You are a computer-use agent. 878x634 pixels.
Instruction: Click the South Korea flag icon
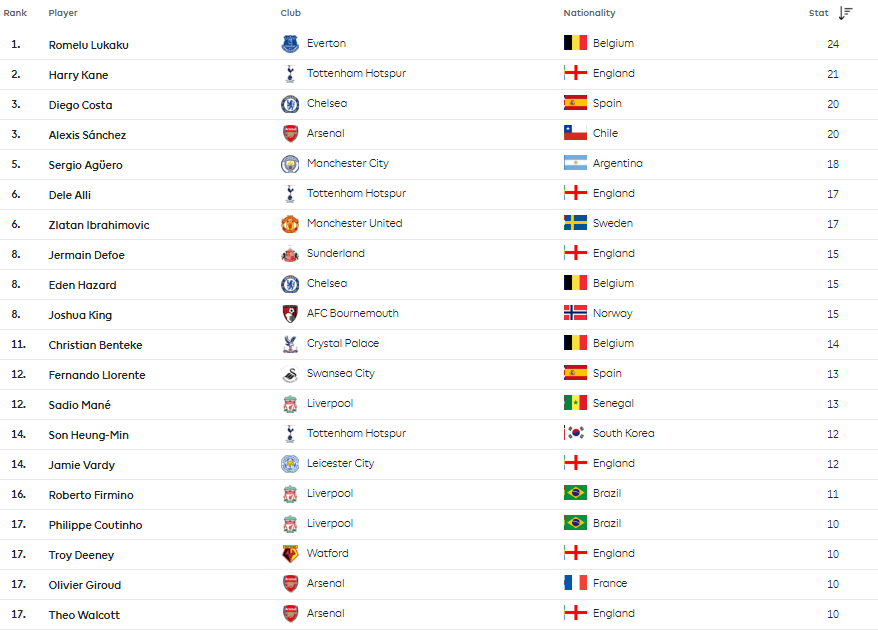(x=575, y=433)
